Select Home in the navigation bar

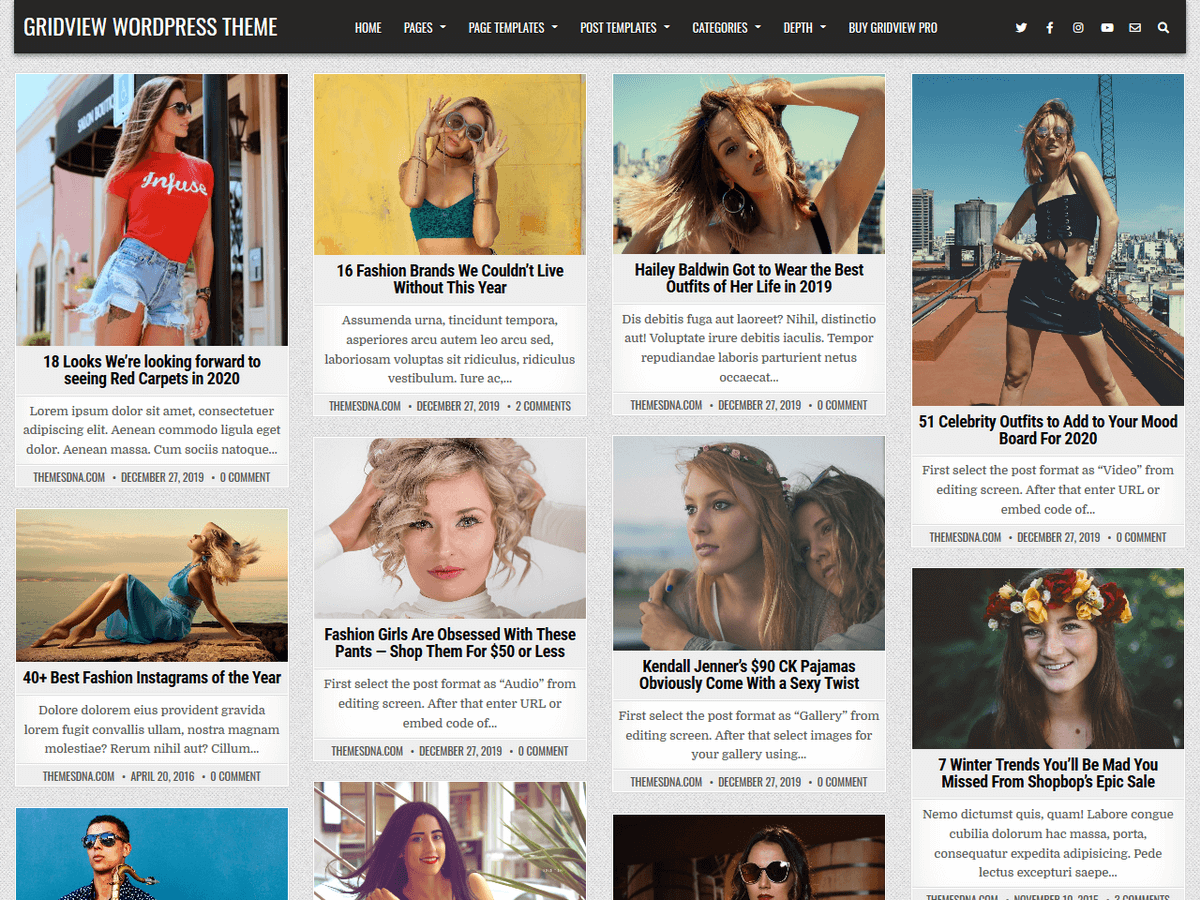pyautogui.click(x=368, y=27)
